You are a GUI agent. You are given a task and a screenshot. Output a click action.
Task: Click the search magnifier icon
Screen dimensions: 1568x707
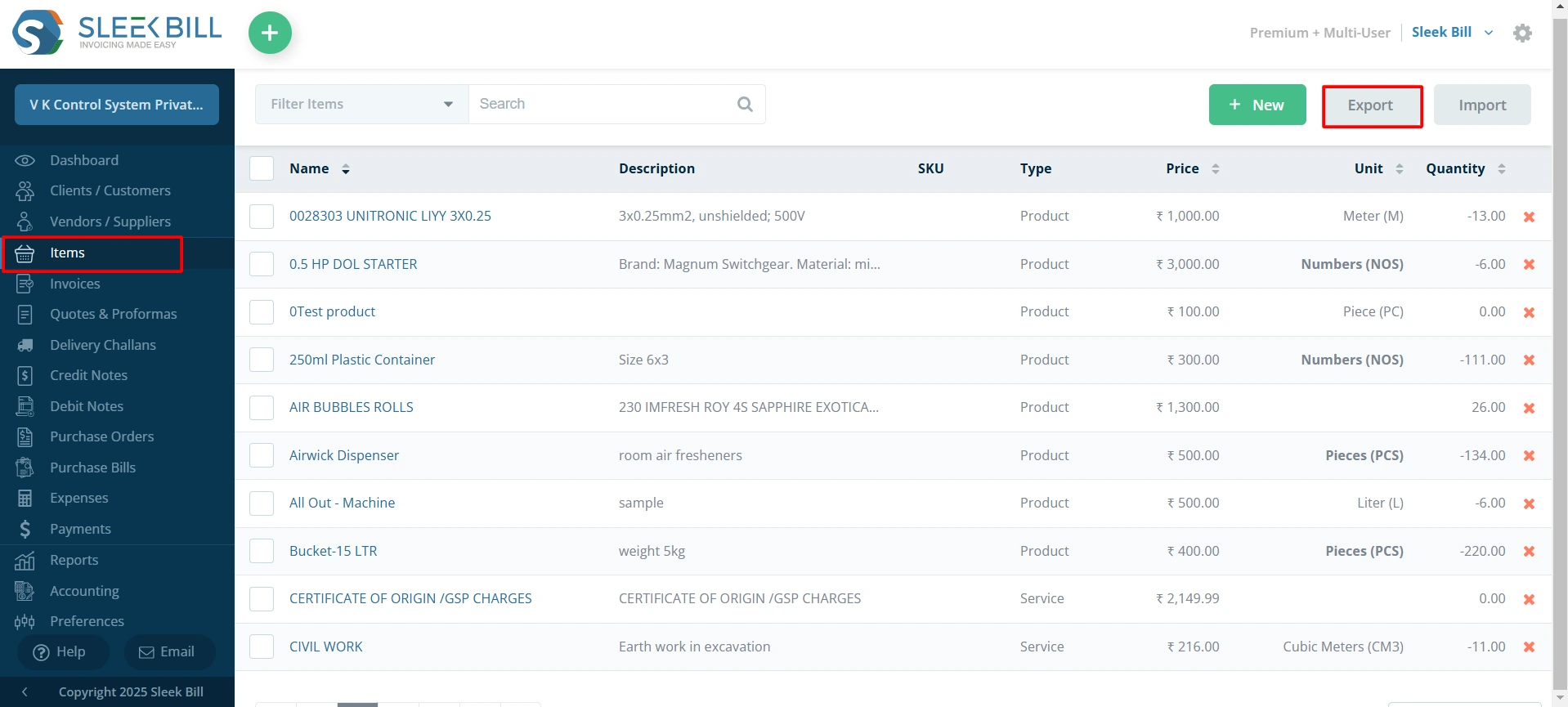pos(745,104)
